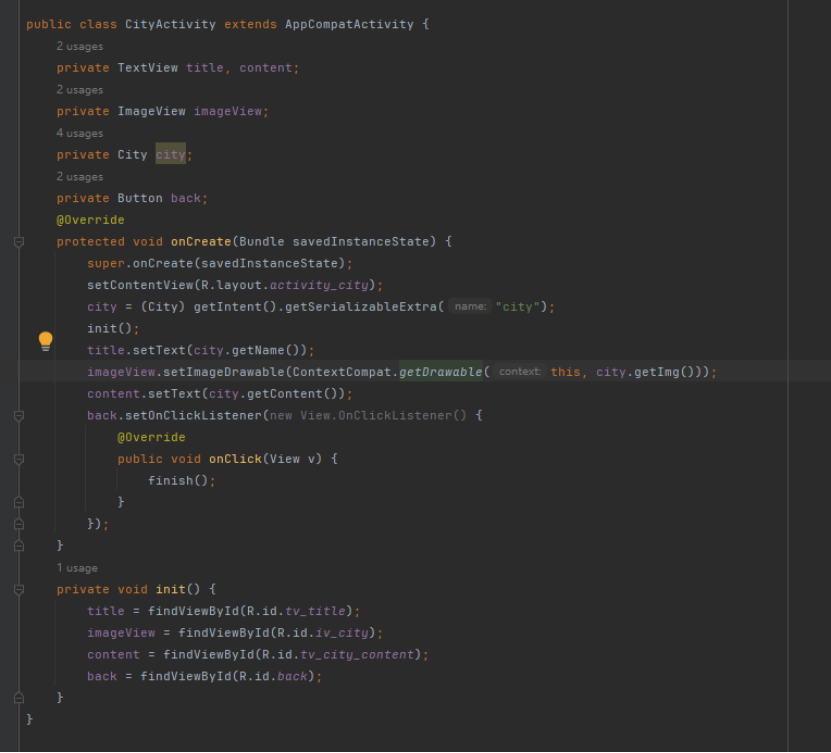This screenshot has width=831, height=753.
Task: Click iv_city resource id
Action: [x=342, y=633]
